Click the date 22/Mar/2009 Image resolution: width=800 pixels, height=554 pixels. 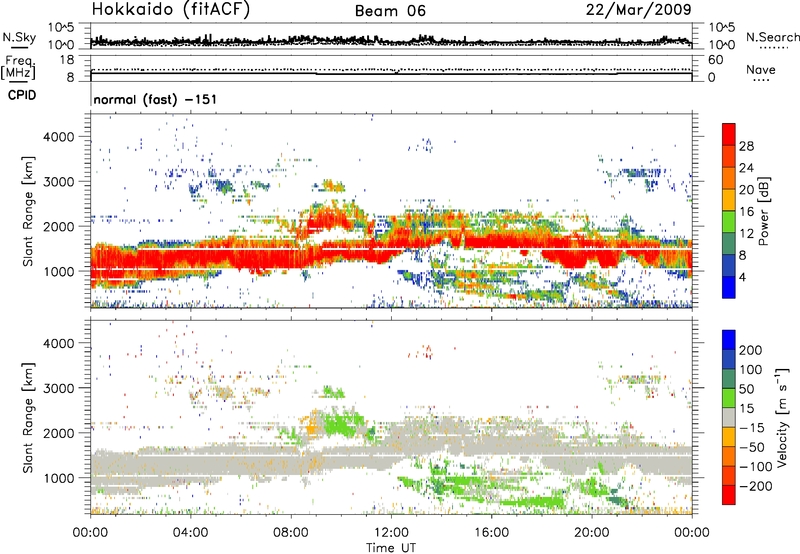click(639, 9)
